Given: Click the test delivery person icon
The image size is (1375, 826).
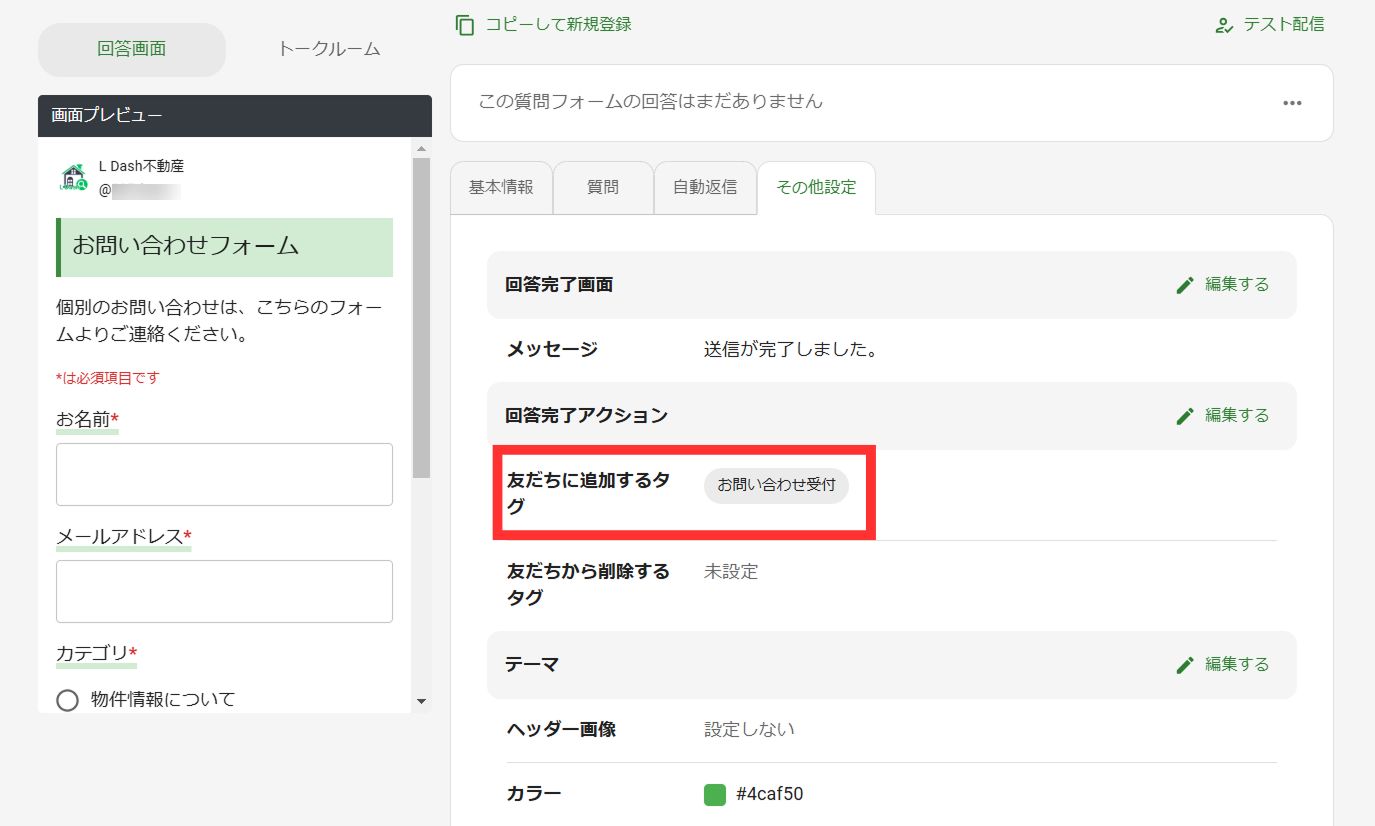Looking at the screenshot, I should coord(1224,25).
